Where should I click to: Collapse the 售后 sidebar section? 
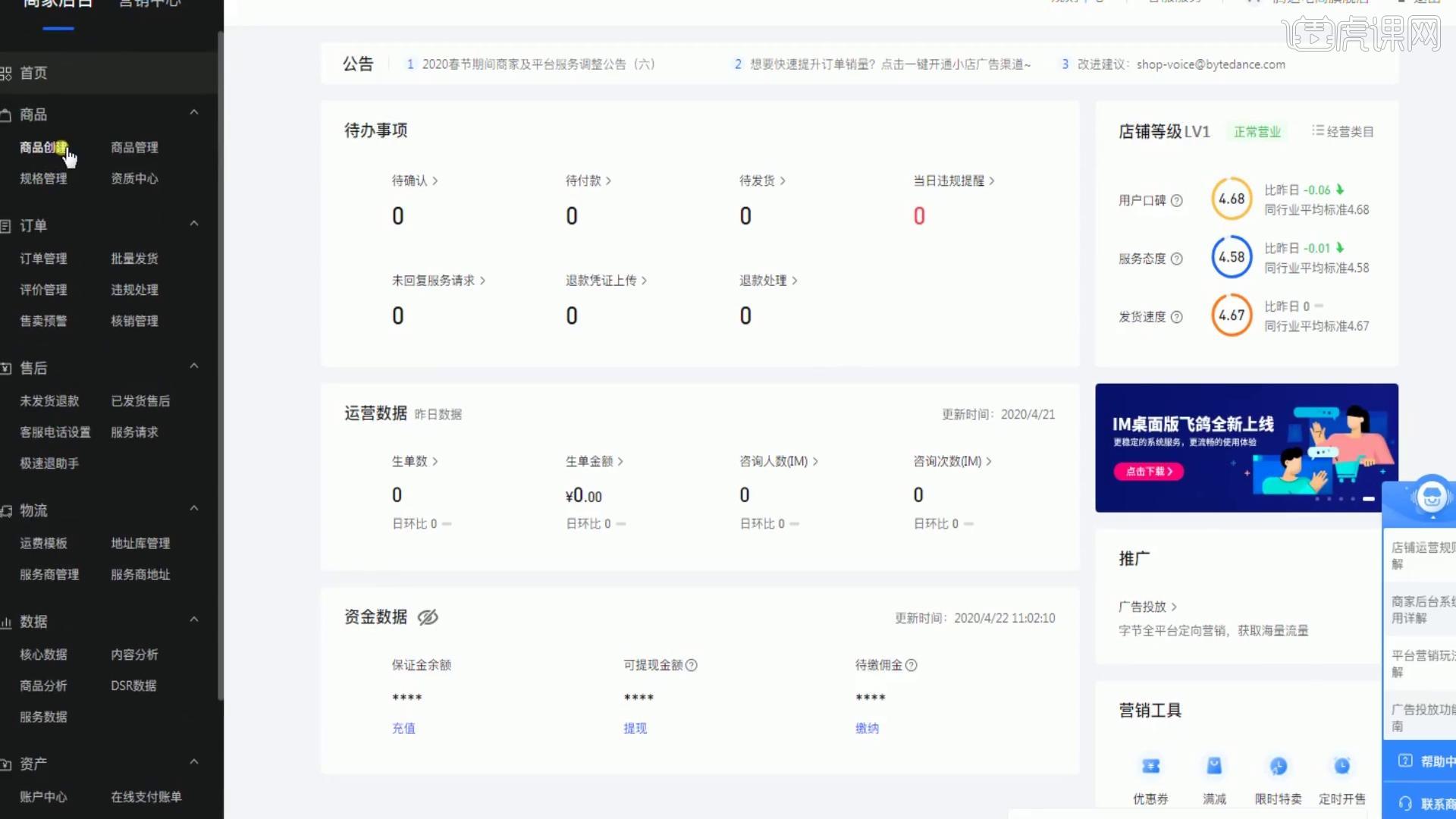pos(194,366)
